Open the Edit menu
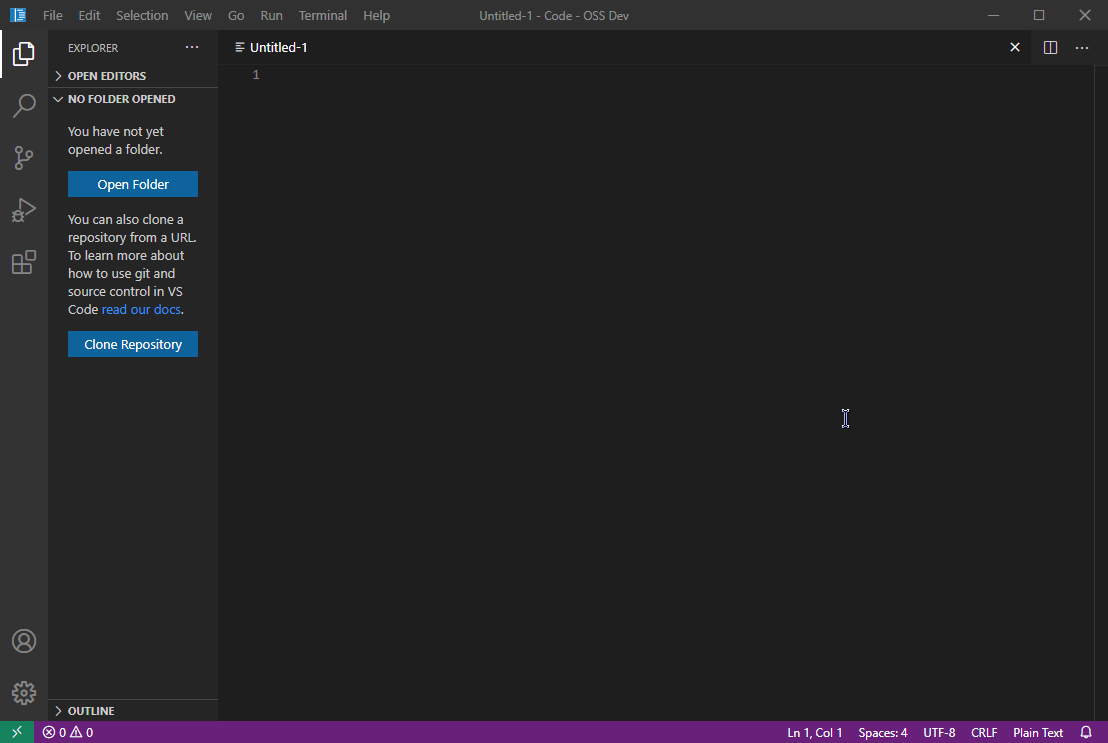 pyautogui.click(x=89, y=15)
